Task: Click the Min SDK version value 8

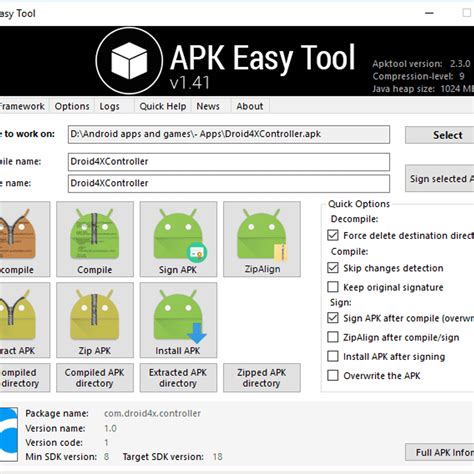Action: click(x=106, y=457)
